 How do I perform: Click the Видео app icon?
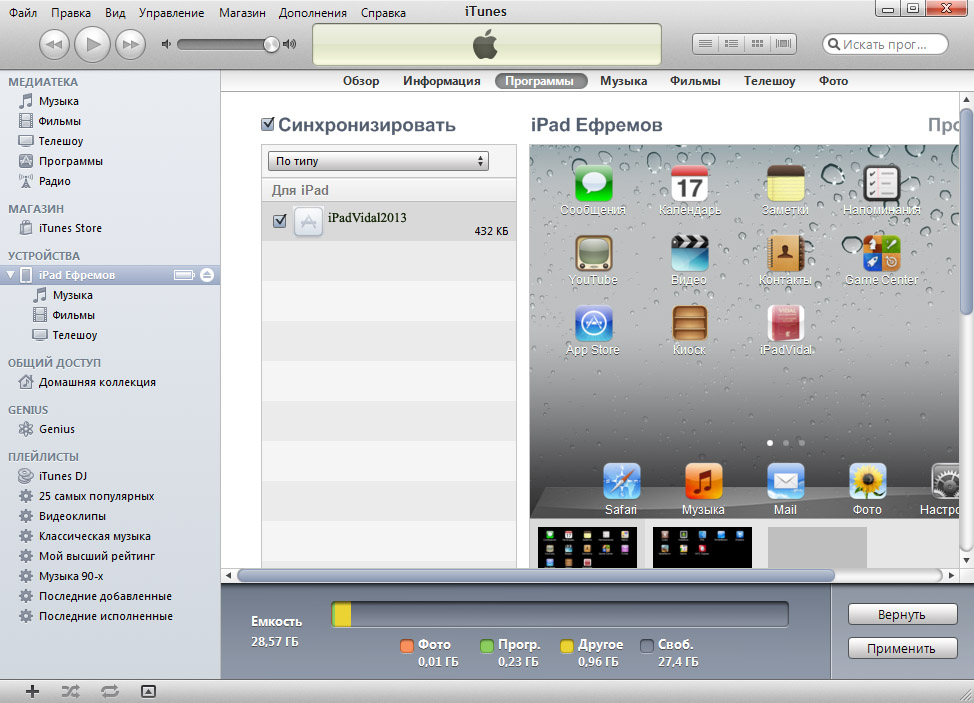tap(690, 253)
